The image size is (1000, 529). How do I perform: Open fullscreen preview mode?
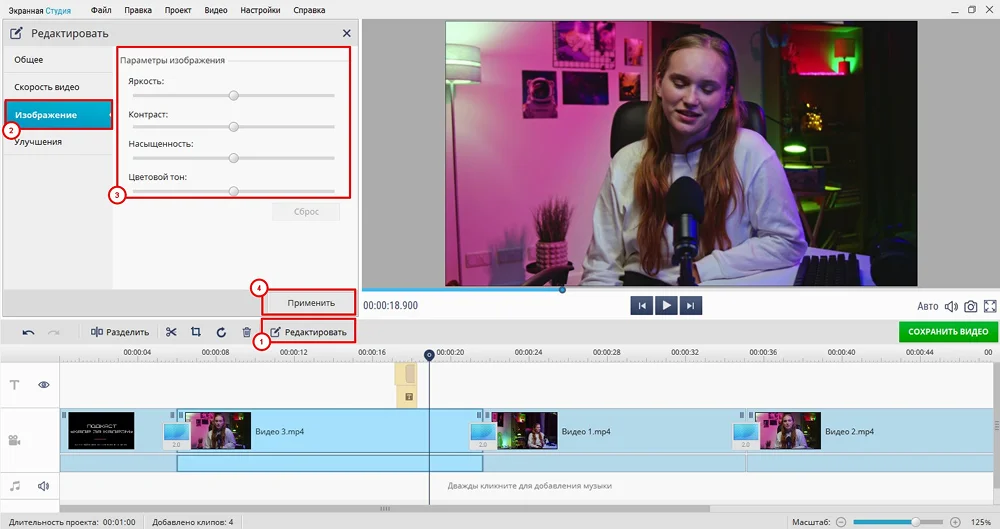(990, 306)
